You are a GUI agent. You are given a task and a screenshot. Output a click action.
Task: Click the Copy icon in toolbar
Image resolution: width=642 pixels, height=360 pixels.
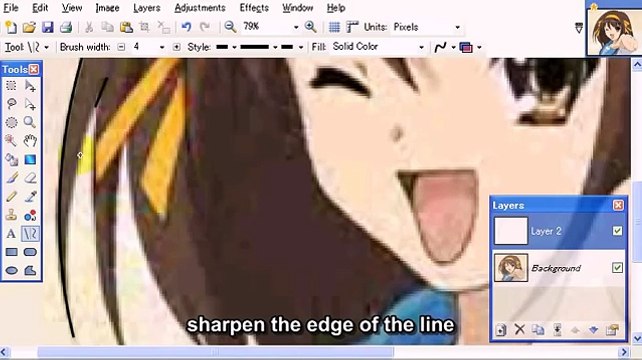coord(107,27)
